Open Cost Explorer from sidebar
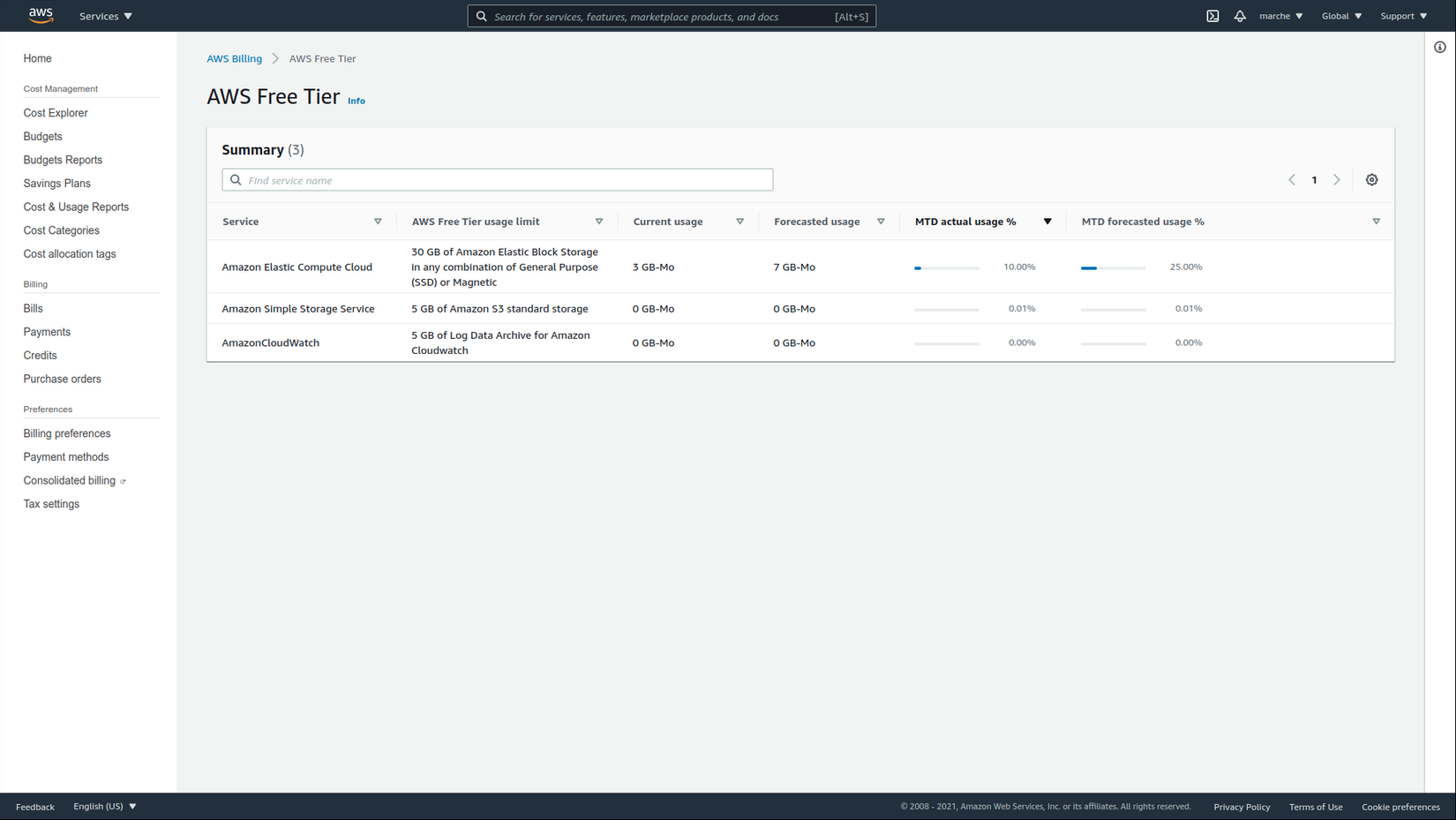Screen dimensions: 1456x820 click(56, 113)
